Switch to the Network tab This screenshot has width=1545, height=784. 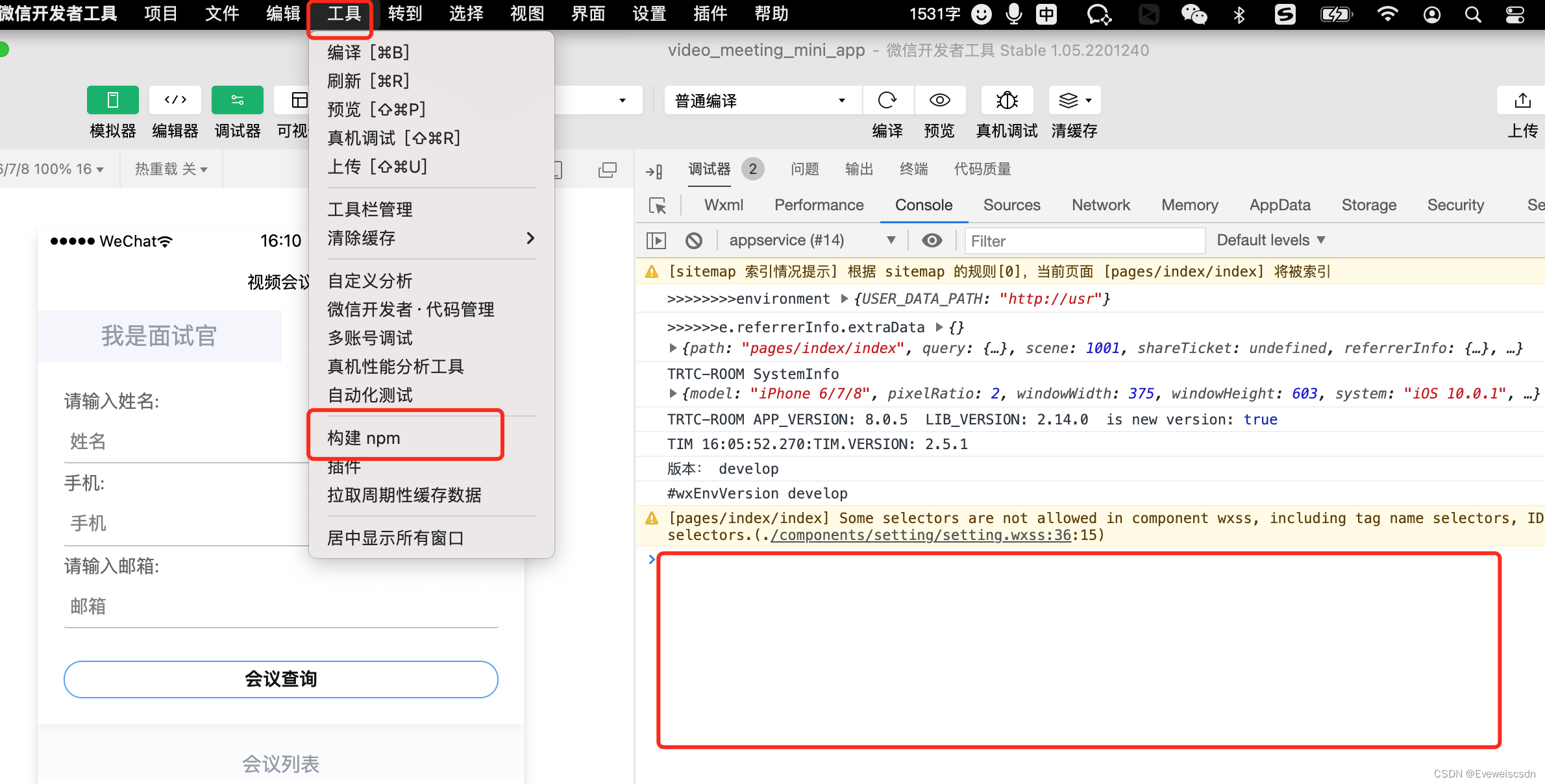coord(1100,205)
